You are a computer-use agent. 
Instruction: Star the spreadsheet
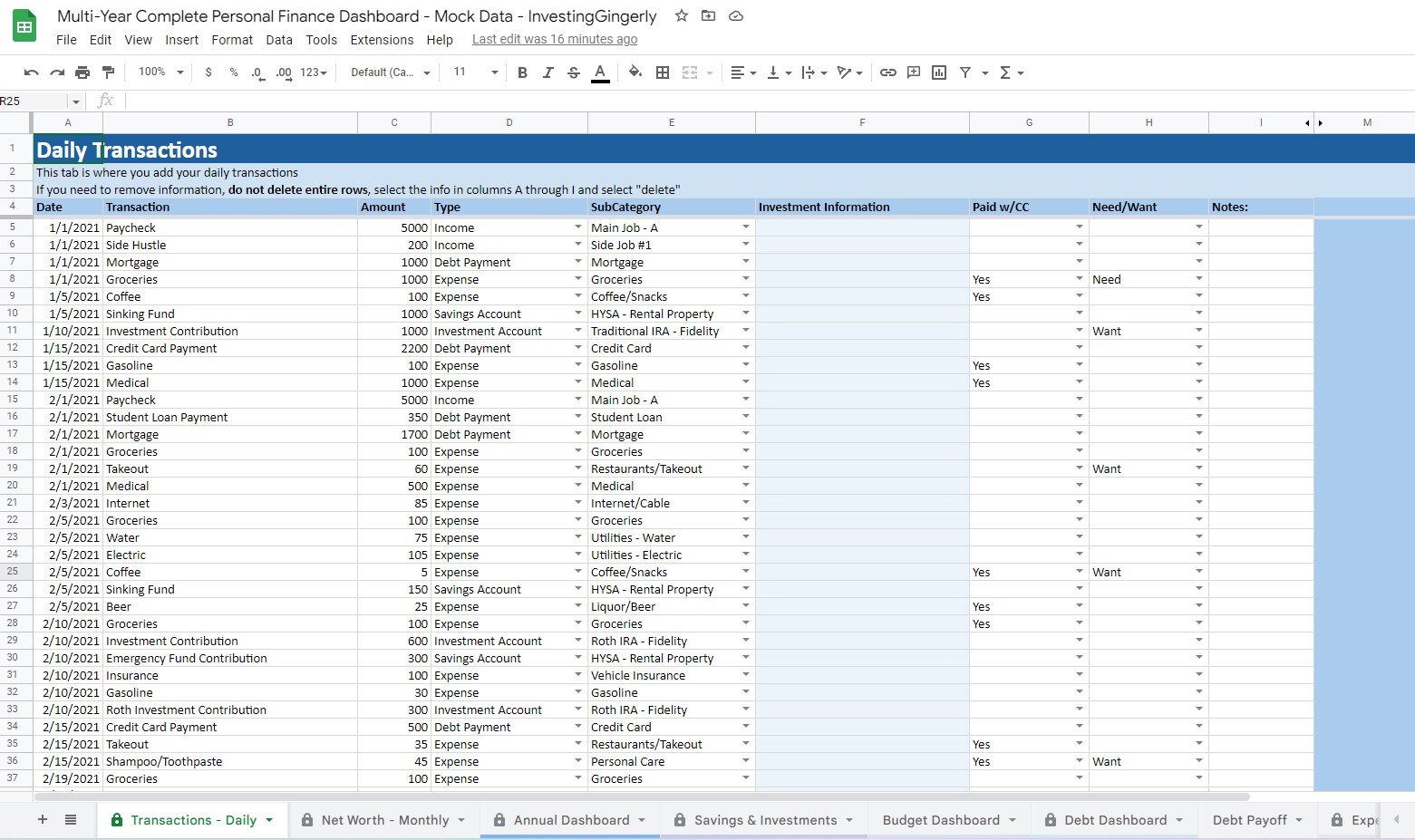681,16
